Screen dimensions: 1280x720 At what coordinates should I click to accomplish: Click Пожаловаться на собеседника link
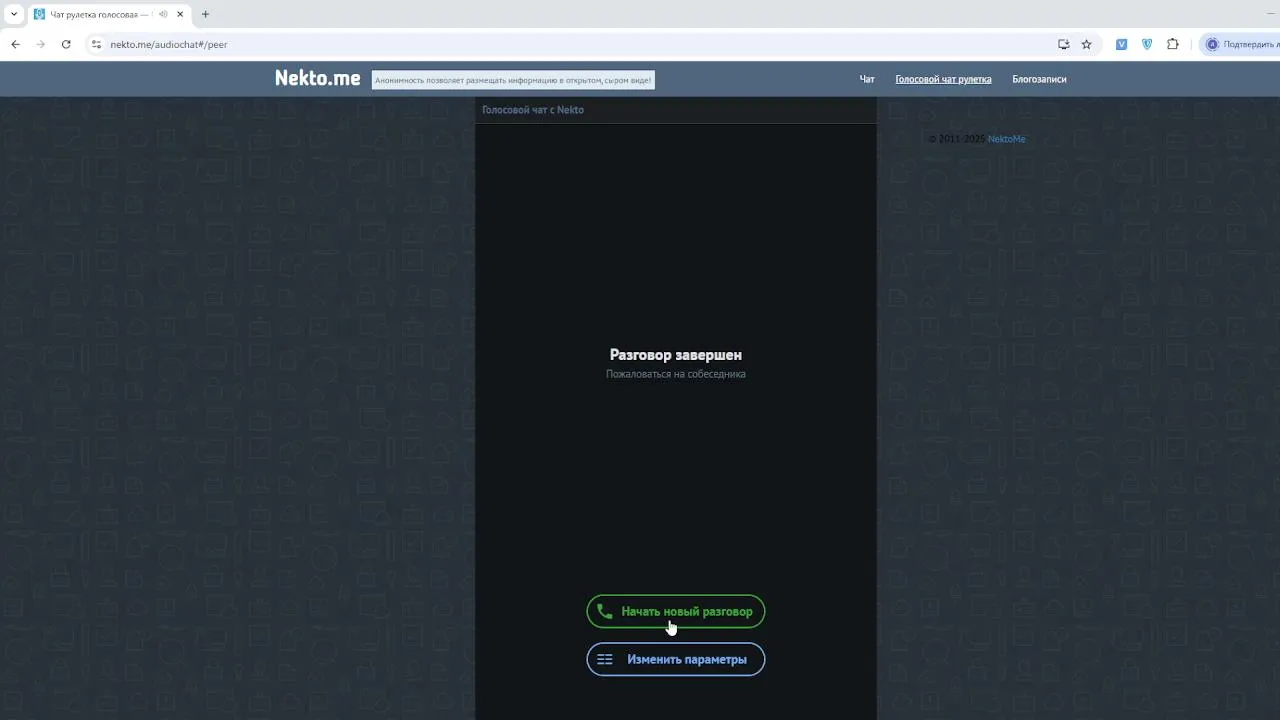(x=676, y=374)
